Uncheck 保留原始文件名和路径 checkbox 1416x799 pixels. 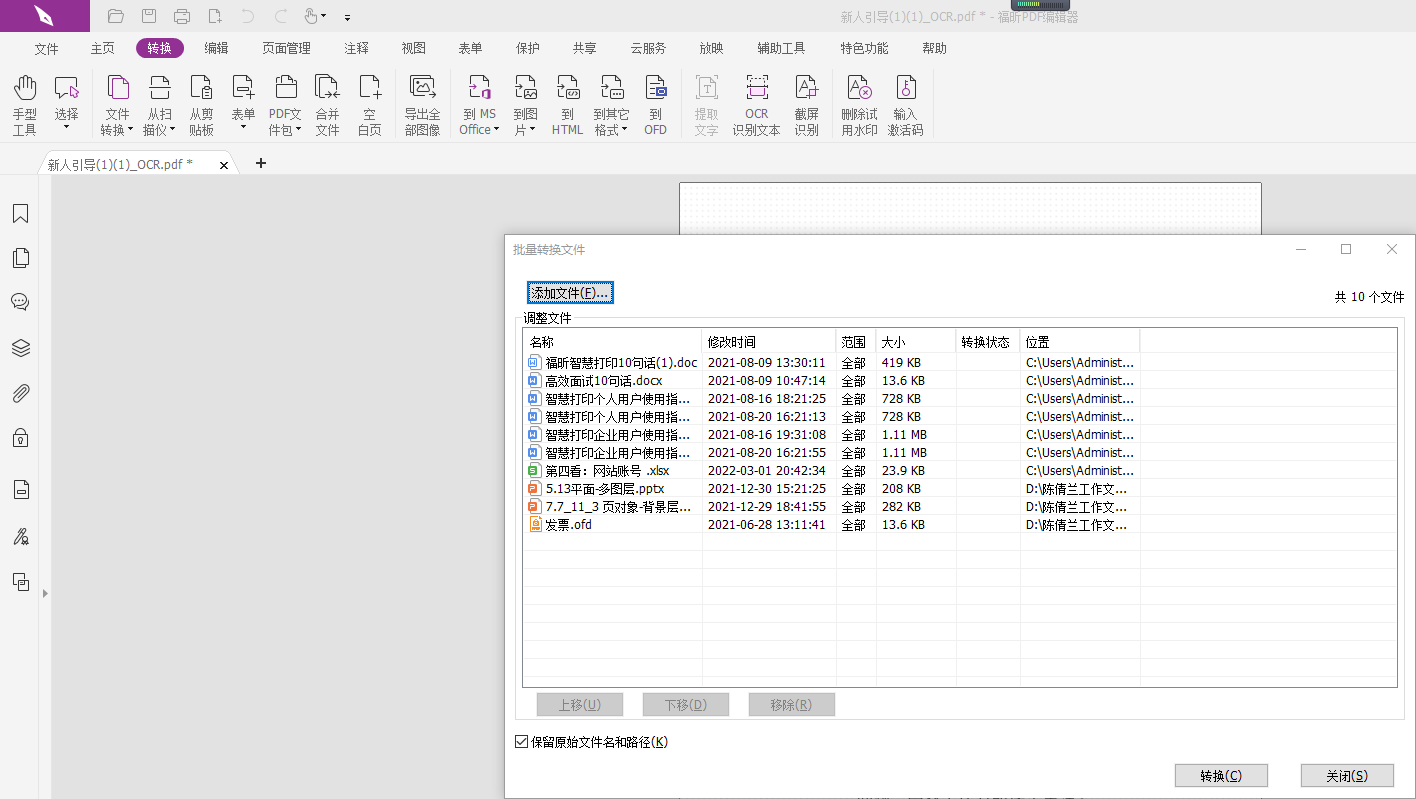pos(521,742)
